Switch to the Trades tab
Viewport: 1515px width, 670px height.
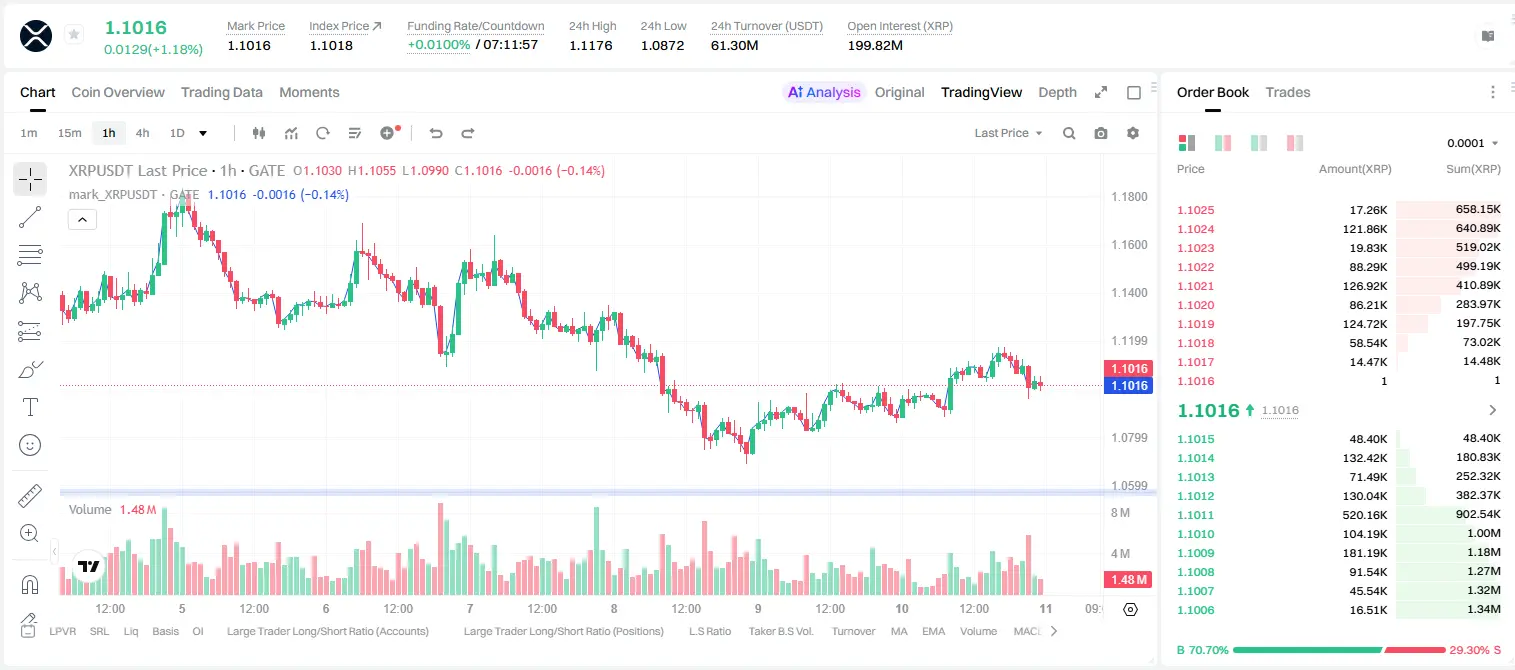1287,92
